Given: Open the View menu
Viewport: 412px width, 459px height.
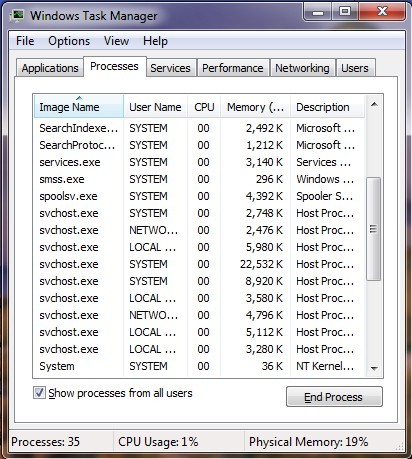Looking at the screenshot, I should click(116, 41).
